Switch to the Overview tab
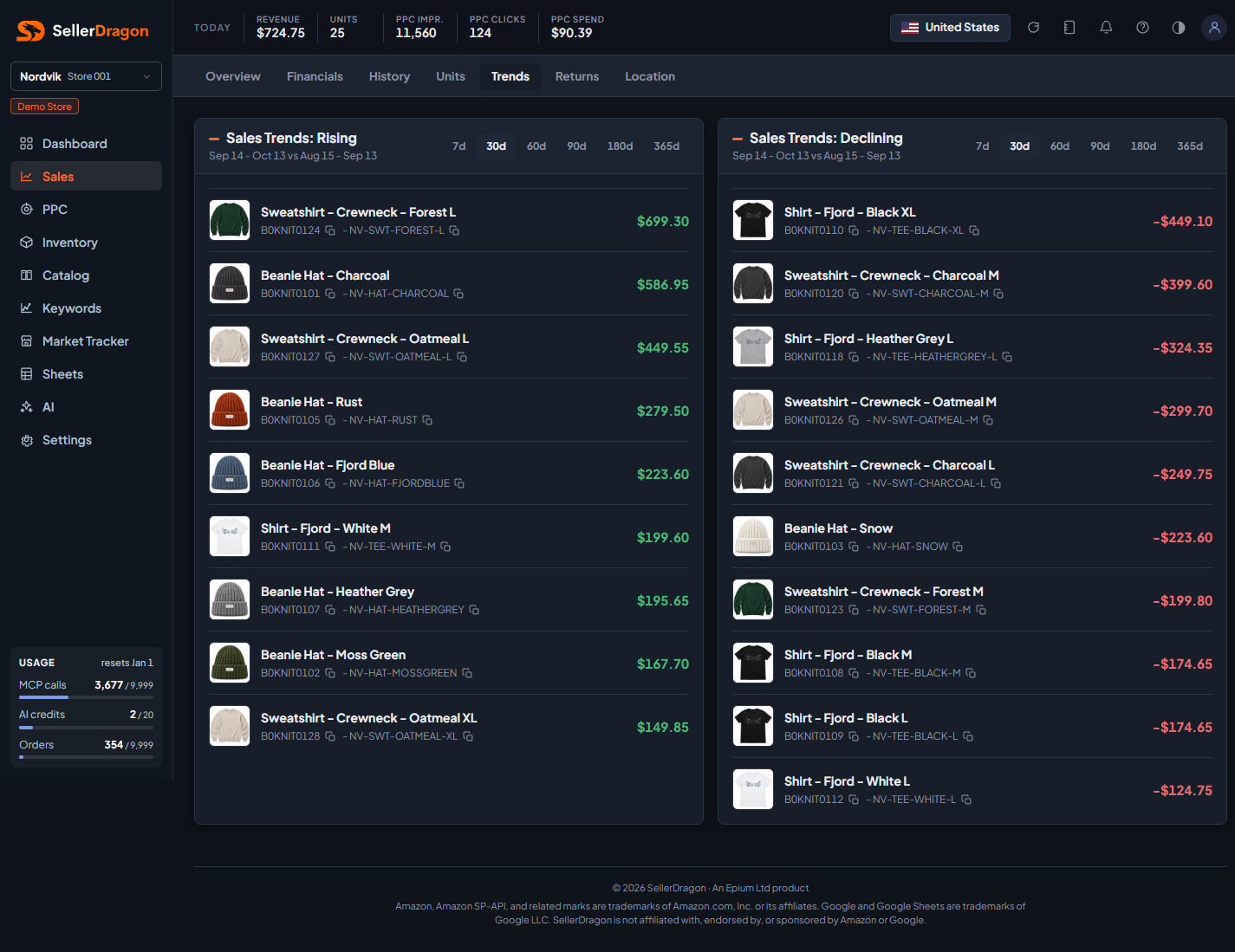Viewport: 1235px width, 952px height. (233, 76)
